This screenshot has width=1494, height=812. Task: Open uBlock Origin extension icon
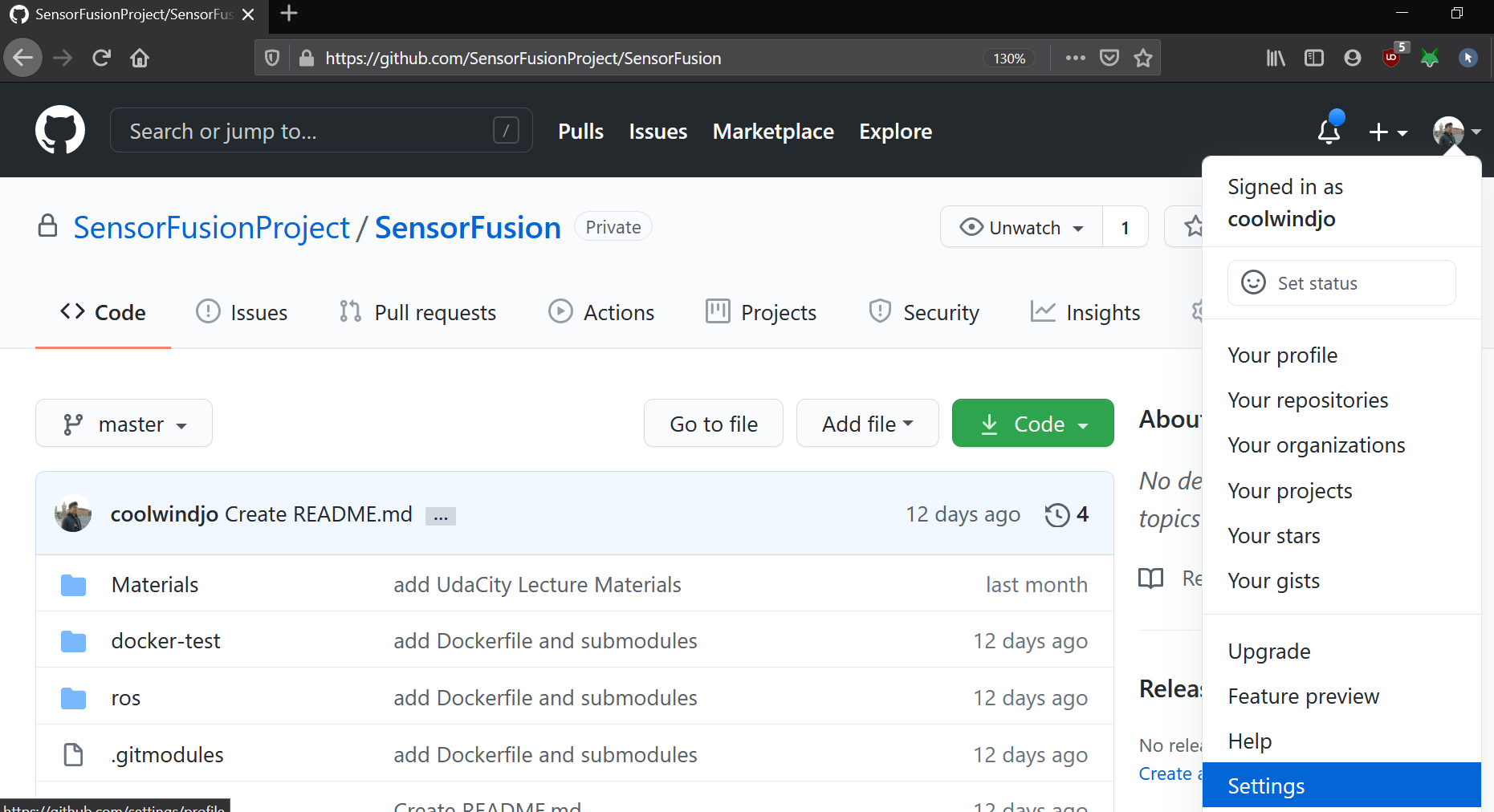point(1393,56)
